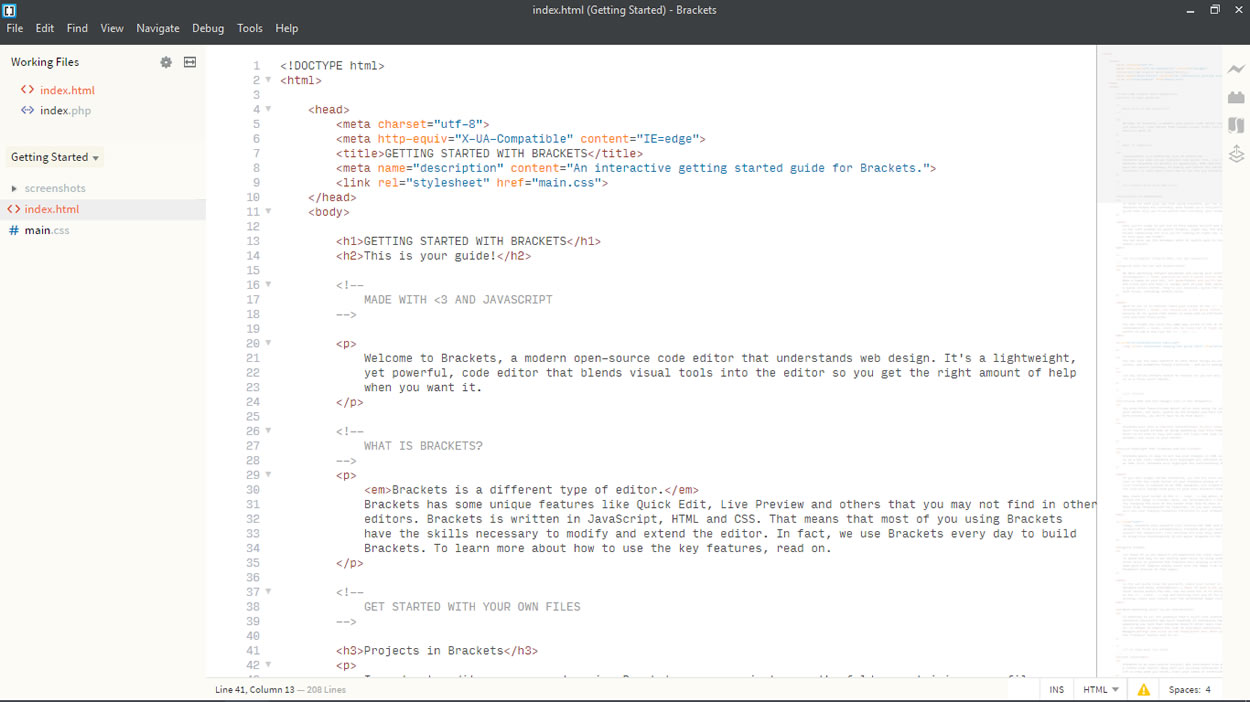Open the Navigate menu
The height and width of the screenshot is (702, 1250).
(158, 28)
